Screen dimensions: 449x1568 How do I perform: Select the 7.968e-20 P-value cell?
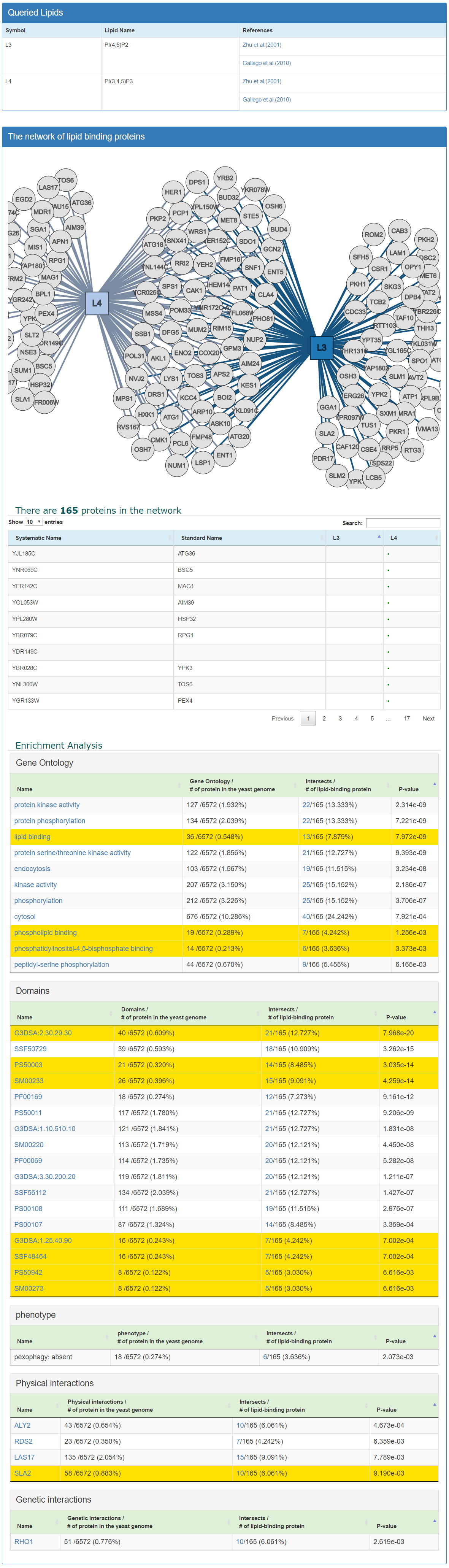pos(408,1033)
